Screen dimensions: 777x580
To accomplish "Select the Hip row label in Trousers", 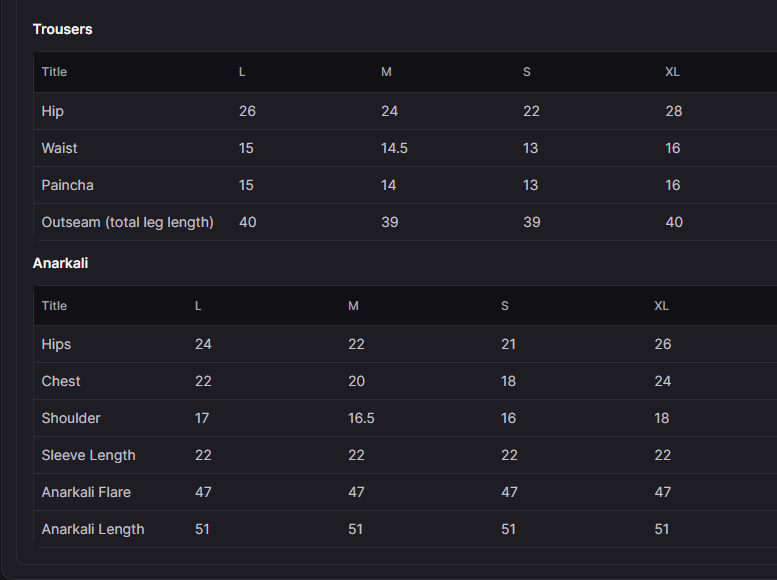I will (53, 111).
